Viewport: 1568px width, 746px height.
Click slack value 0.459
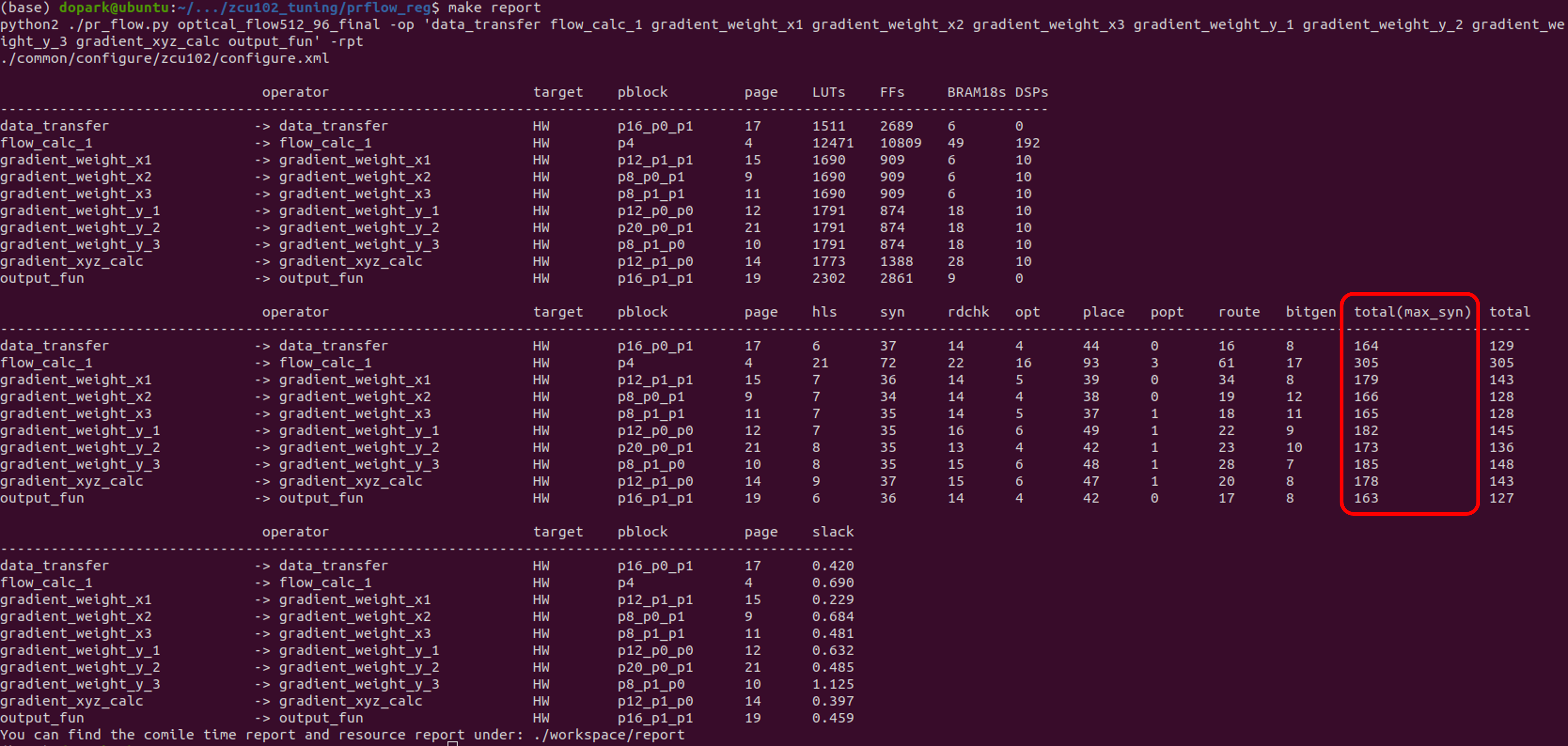(x=833, y=718)
